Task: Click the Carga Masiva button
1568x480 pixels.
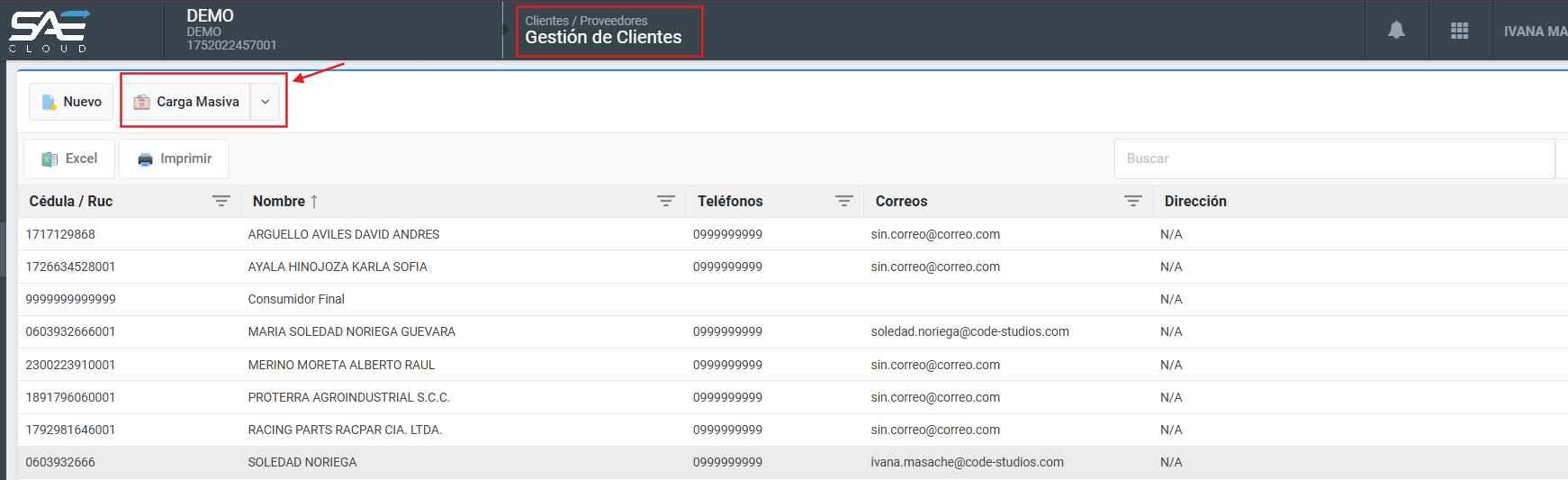Action: [x=186, y=102]
